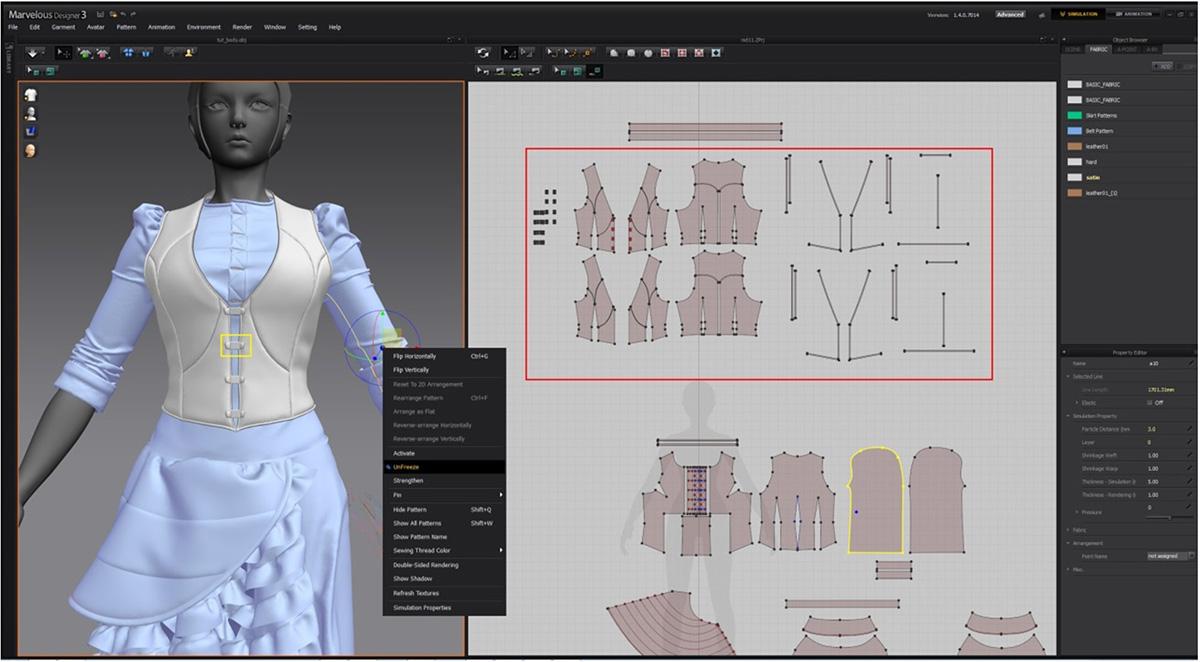Image resolution: width=1200 pixels, height=662 pixels.
Task: Switch to Simulation mode
Action: [x=1080, y=14]
